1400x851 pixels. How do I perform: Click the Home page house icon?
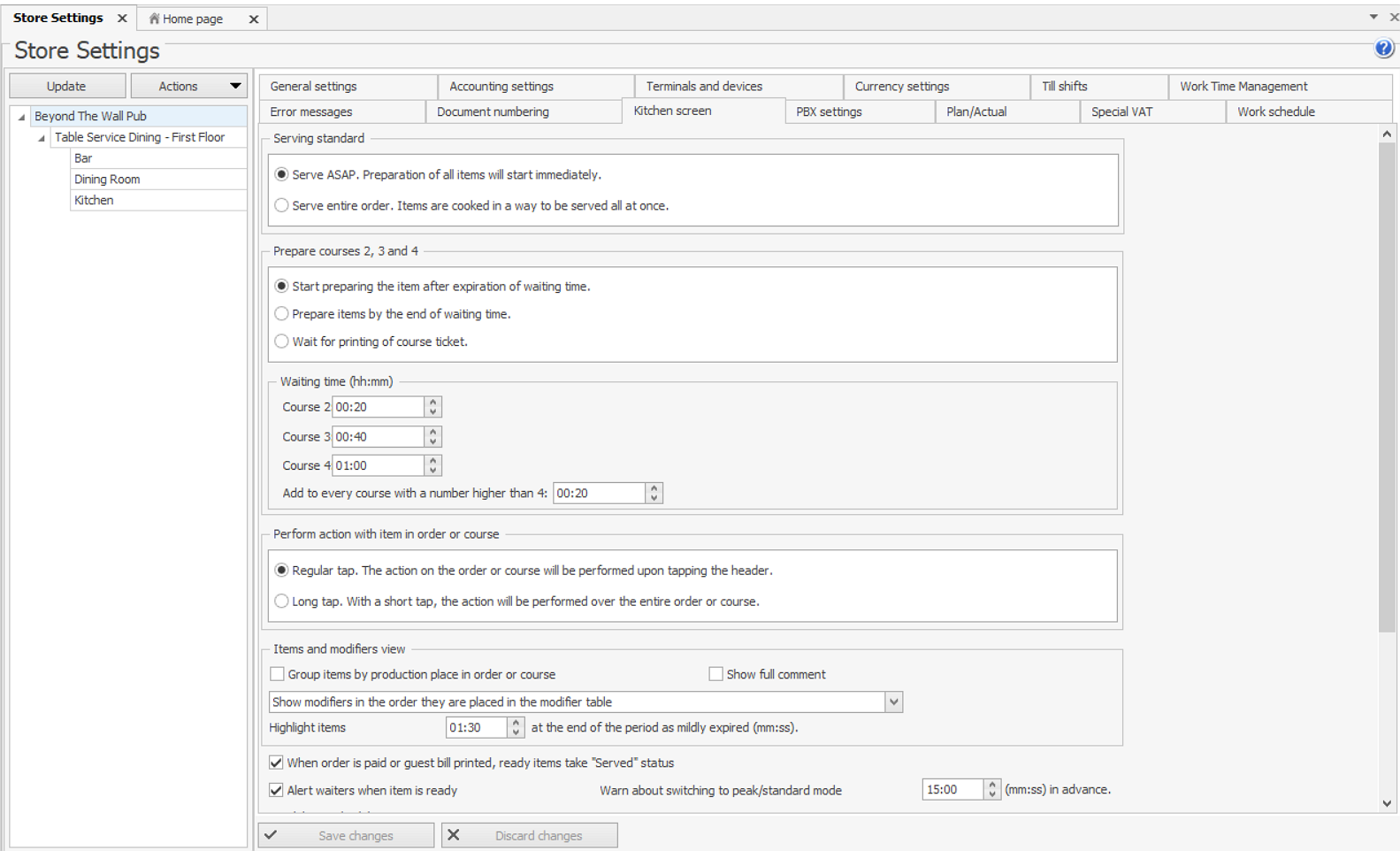tap(154, 19)
